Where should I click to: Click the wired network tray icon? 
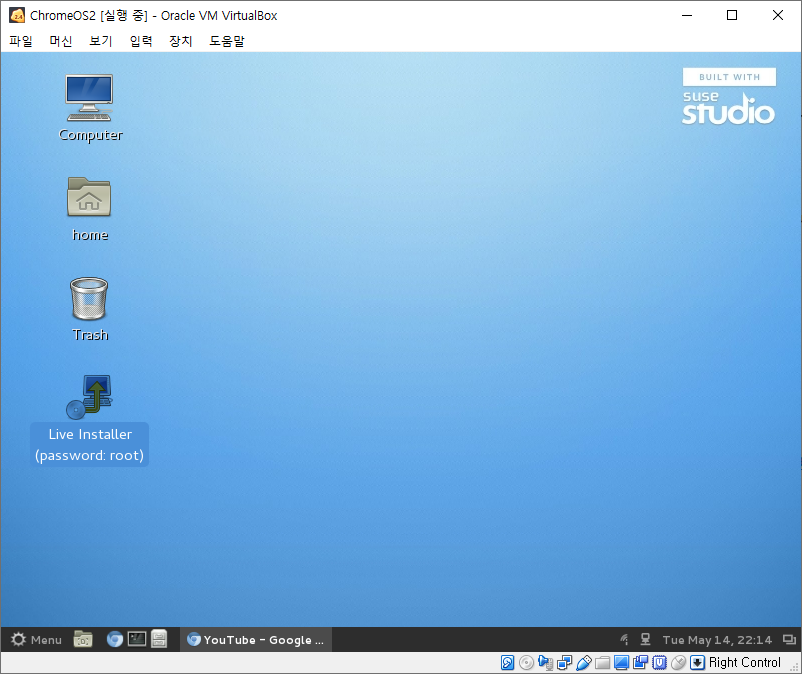pos(645,639)
